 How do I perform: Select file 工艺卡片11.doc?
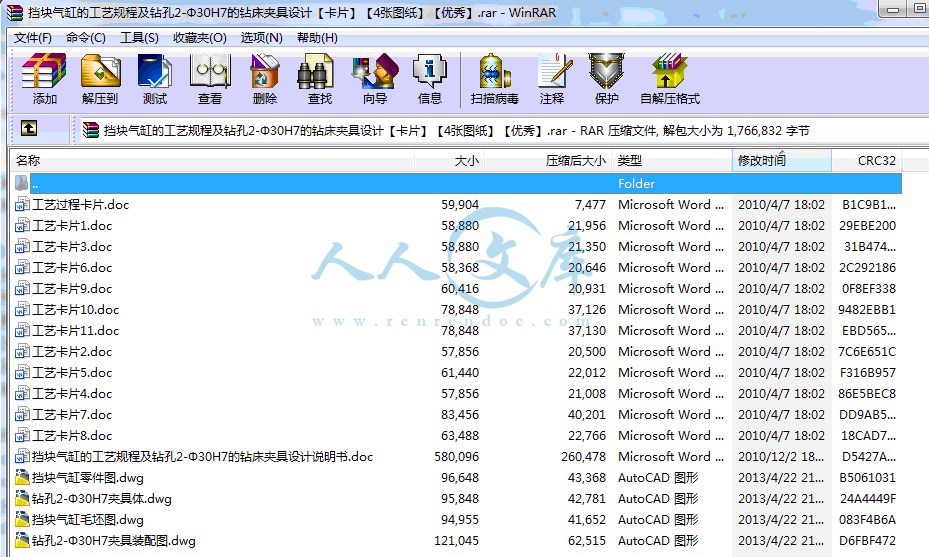pyautogui.click(x=75, y=331)
